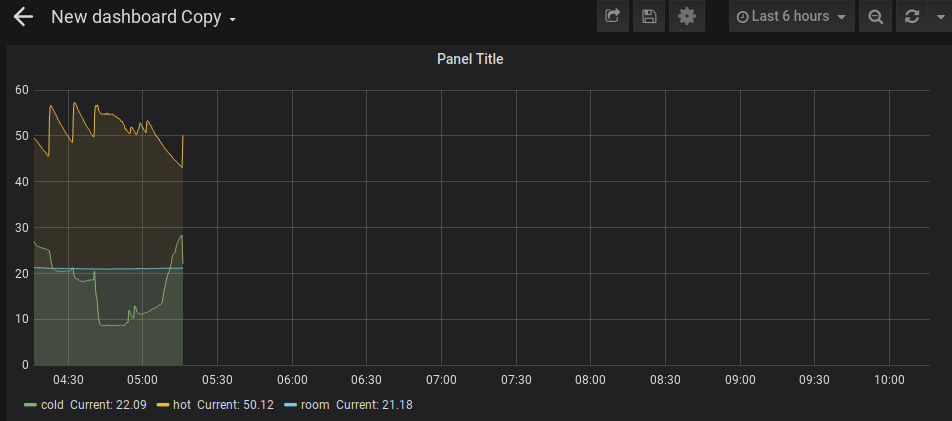The width and height of the screenshot is (952, 421).
Task: Click the 05:00 time axis label
Action: [x=143, y=380]
